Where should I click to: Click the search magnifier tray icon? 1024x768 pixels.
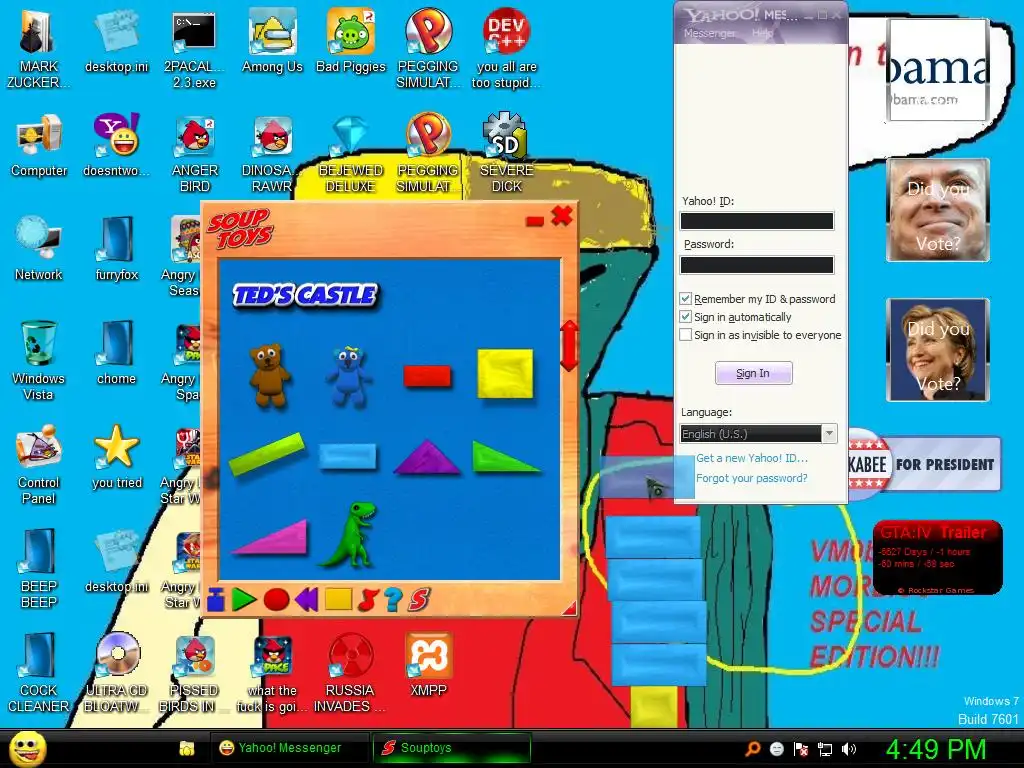click(x=752, y=749)
